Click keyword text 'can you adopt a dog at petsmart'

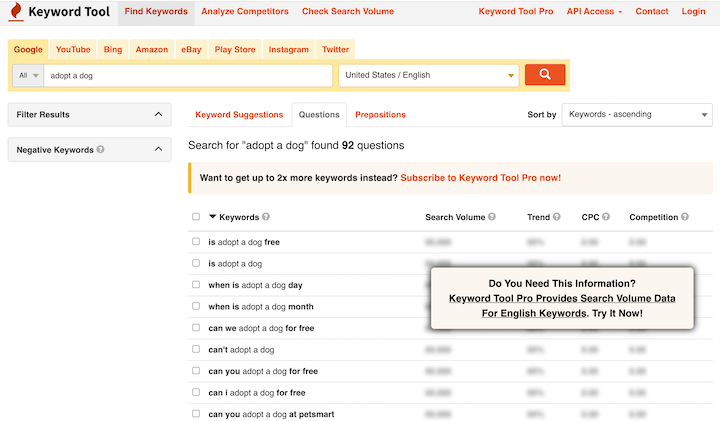tap(271, 414)
